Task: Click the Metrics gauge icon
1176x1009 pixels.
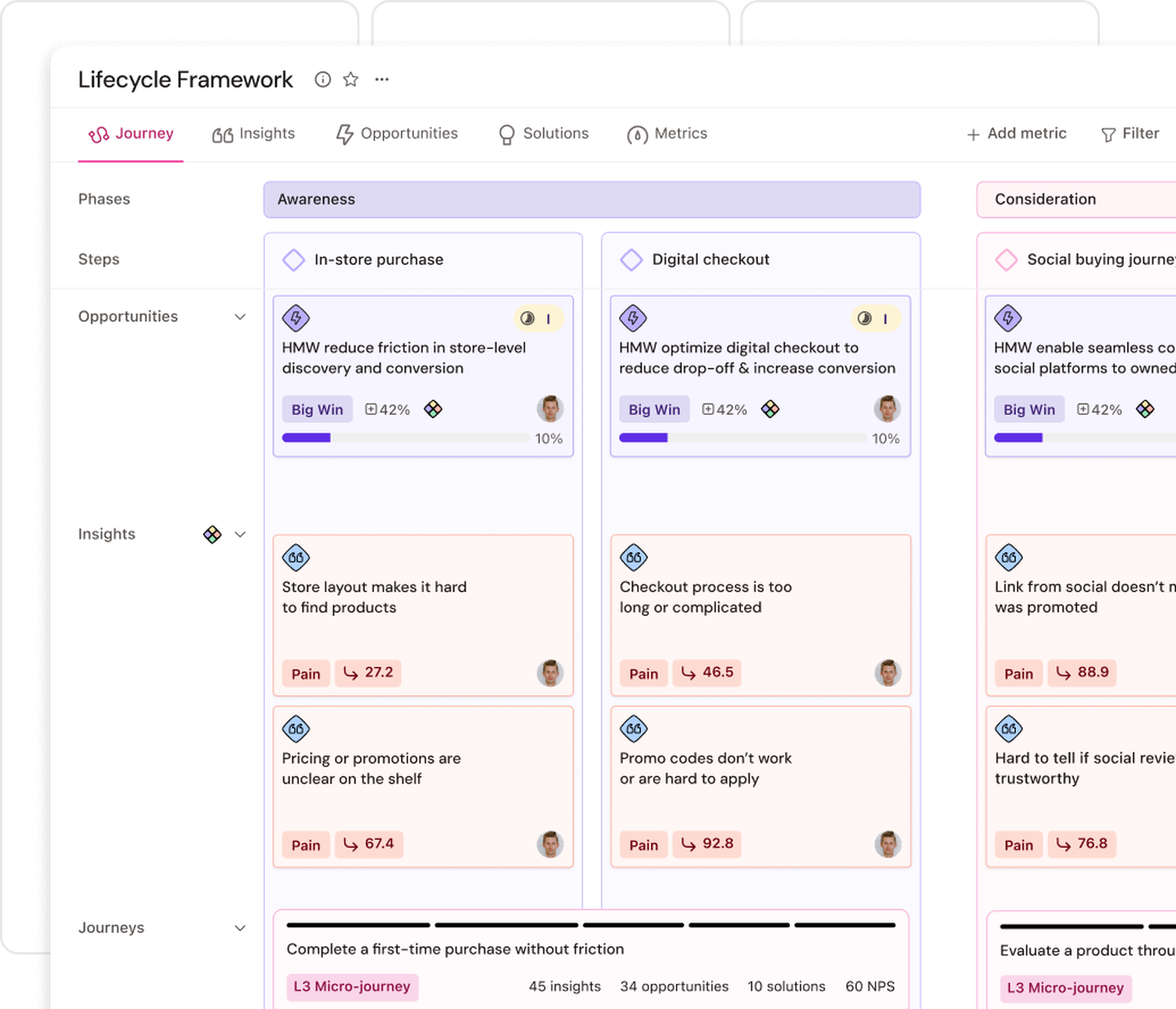Action: tap(637, 134)
